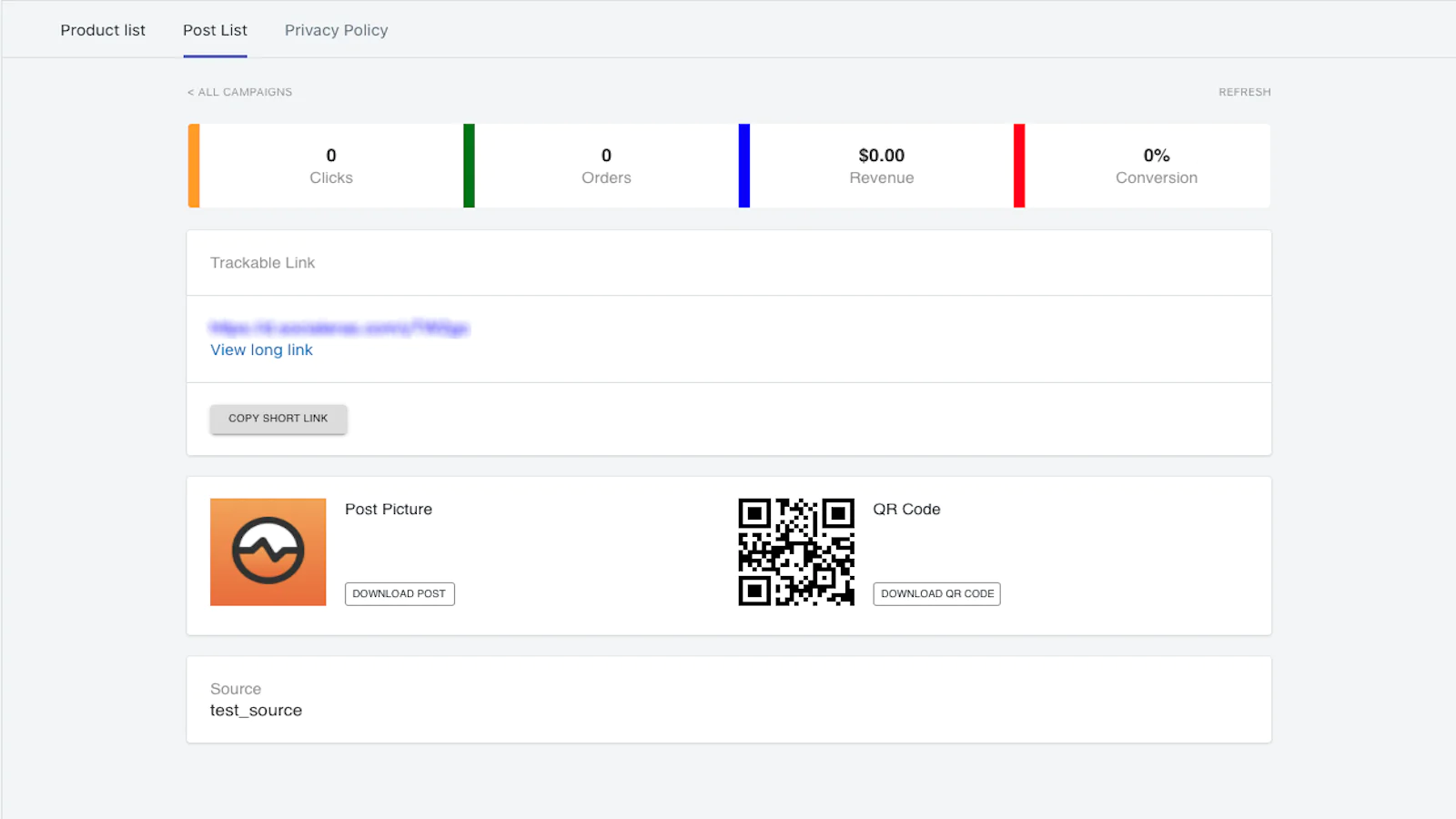Click the View long link option
The image size is (1456, 819).
261,350
